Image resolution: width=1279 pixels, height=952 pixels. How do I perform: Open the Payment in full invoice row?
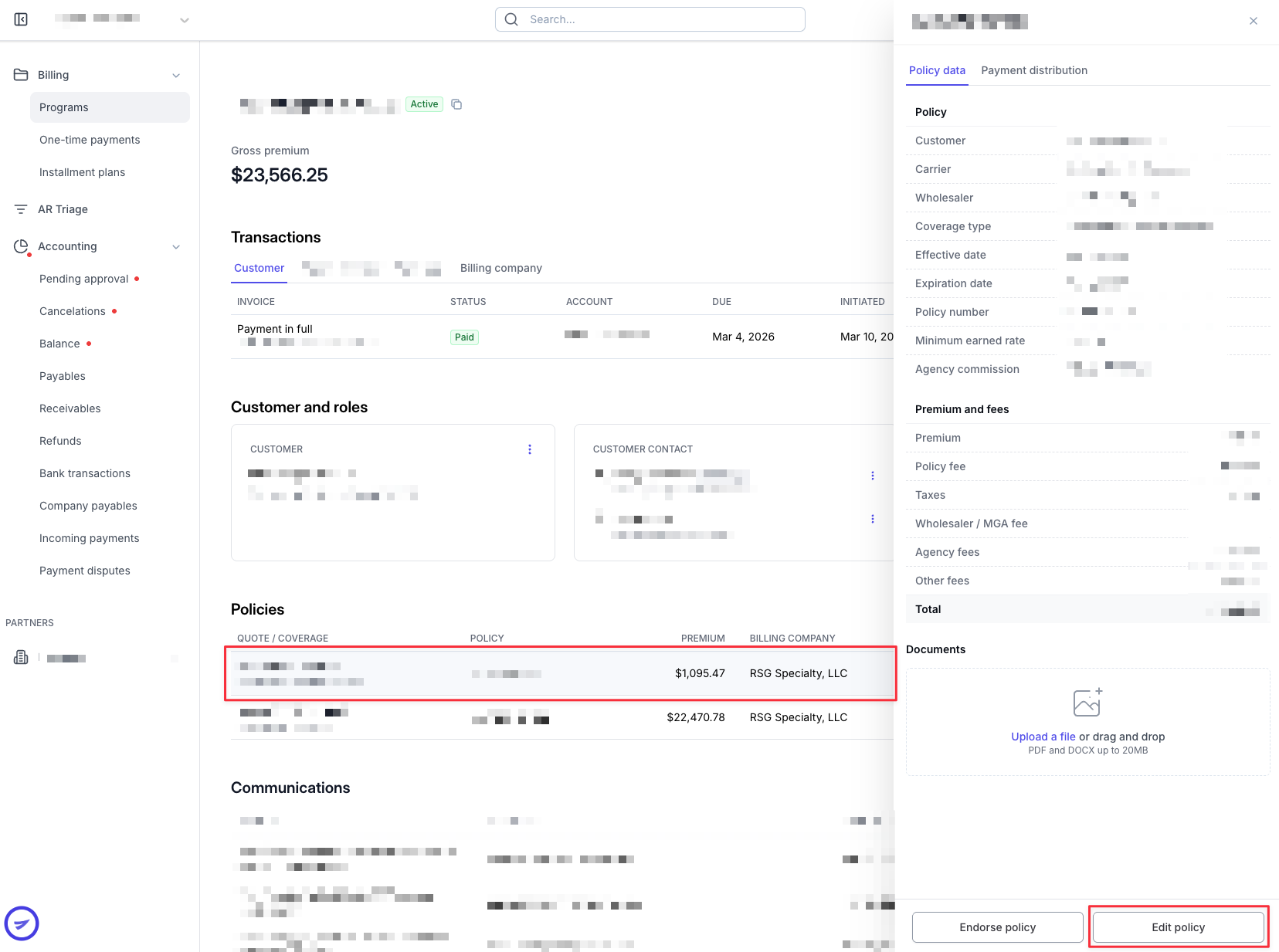pyautogui.click(x=562, y=337)
